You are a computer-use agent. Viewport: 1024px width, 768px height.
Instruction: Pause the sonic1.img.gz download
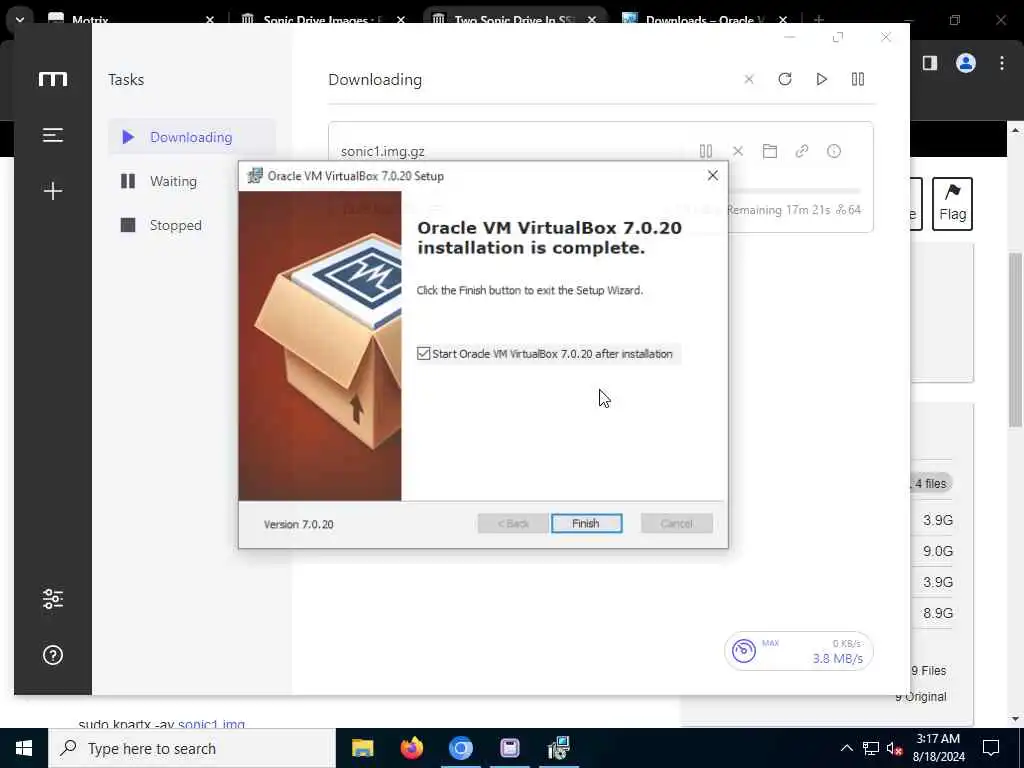[x=706, y=152]
